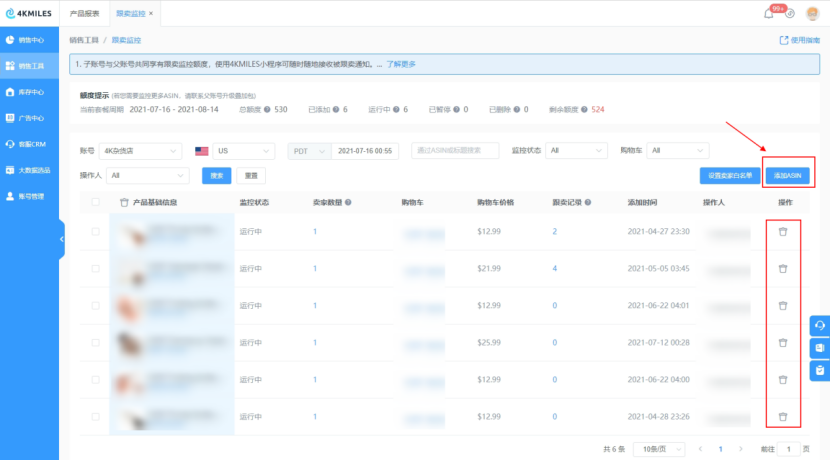Open the floating customer service headset icon
This screenshot has width=830, height=461.
point(819,326)
